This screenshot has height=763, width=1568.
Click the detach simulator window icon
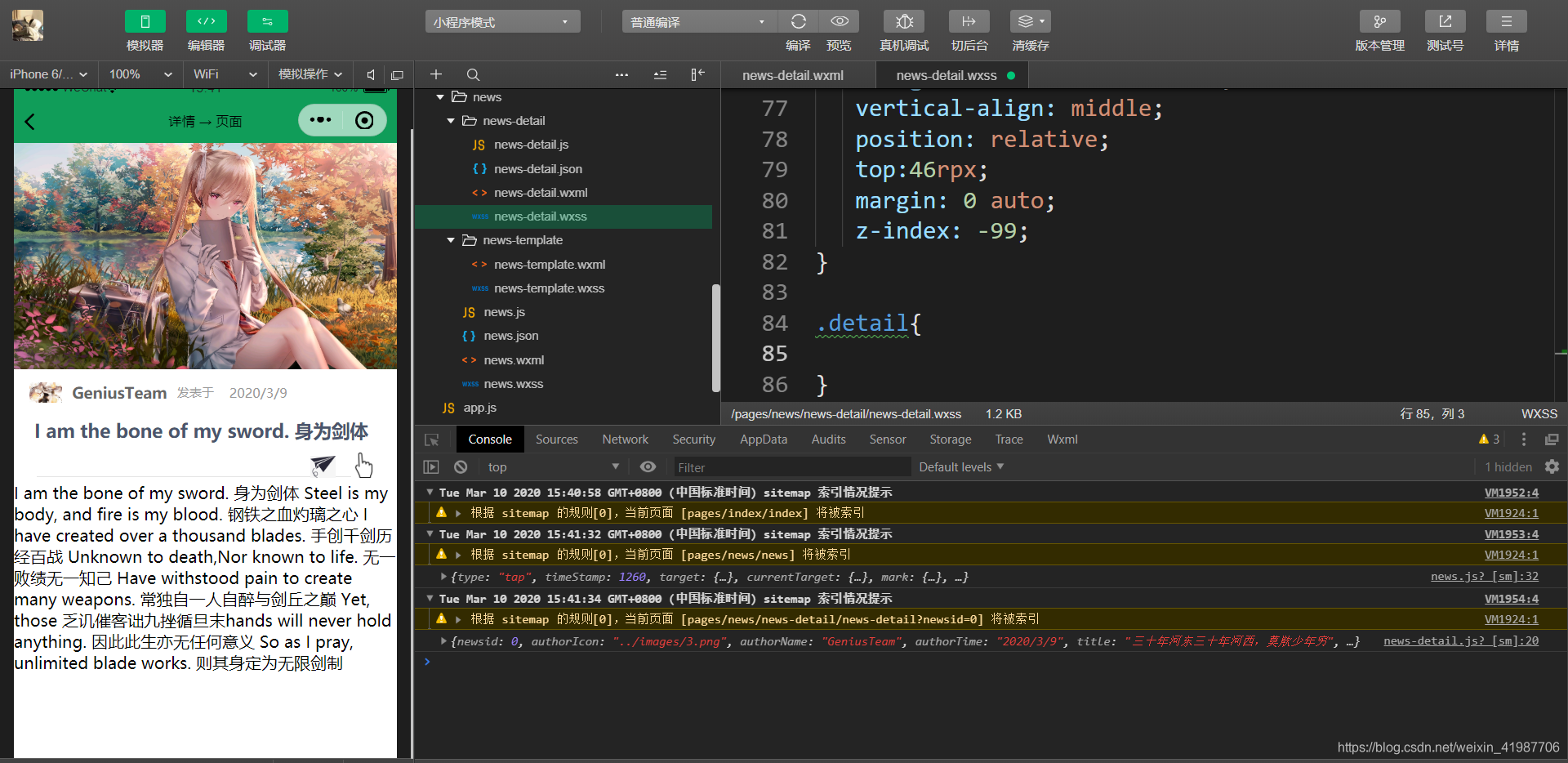pos(398,74)
